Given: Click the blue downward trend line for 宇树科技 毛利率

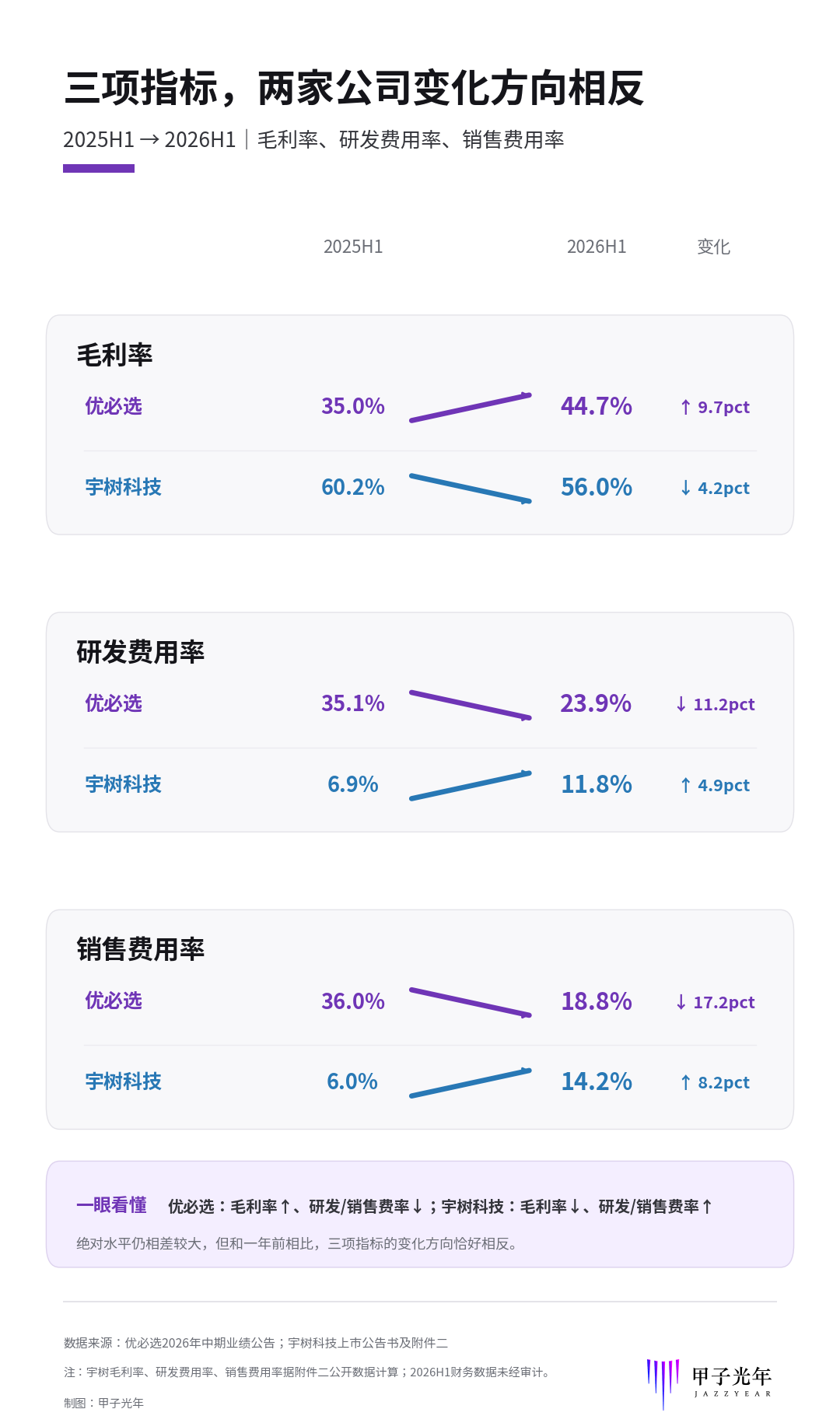Looking at the screenshot, I should [471, 489].
